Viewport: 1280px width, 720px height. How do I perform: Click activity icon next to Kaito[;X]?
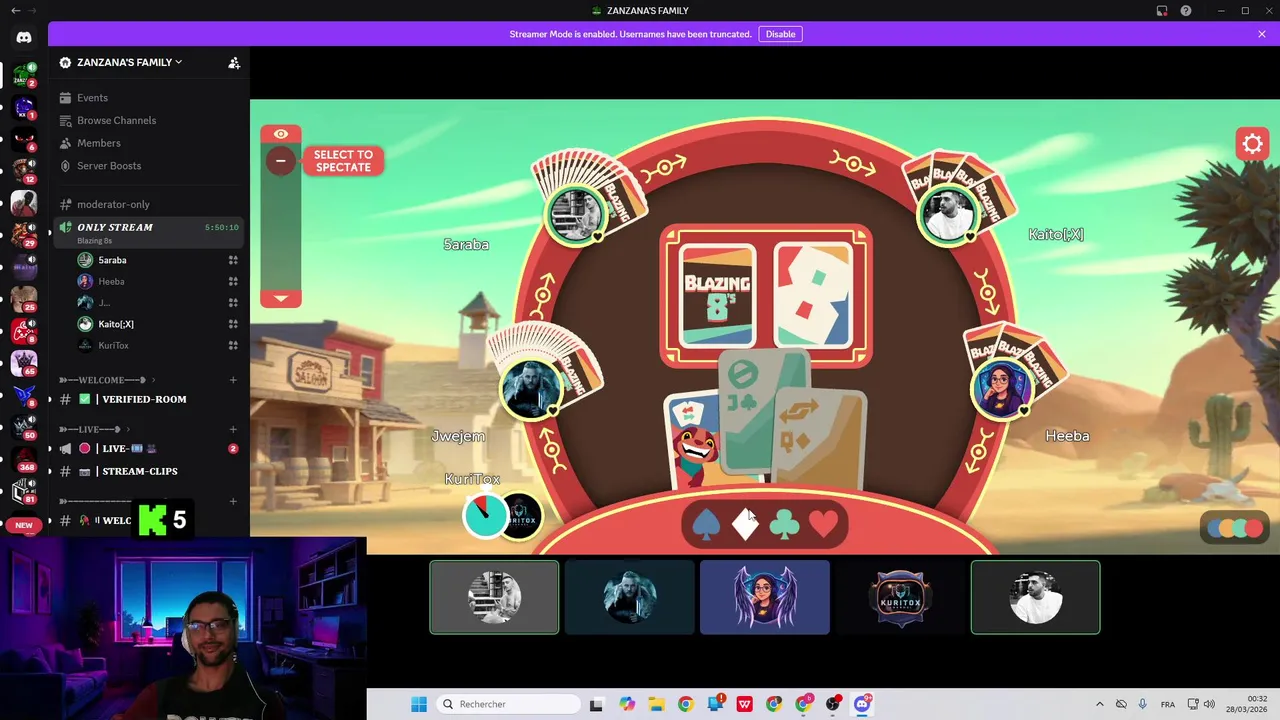click(x=233, y=324)
